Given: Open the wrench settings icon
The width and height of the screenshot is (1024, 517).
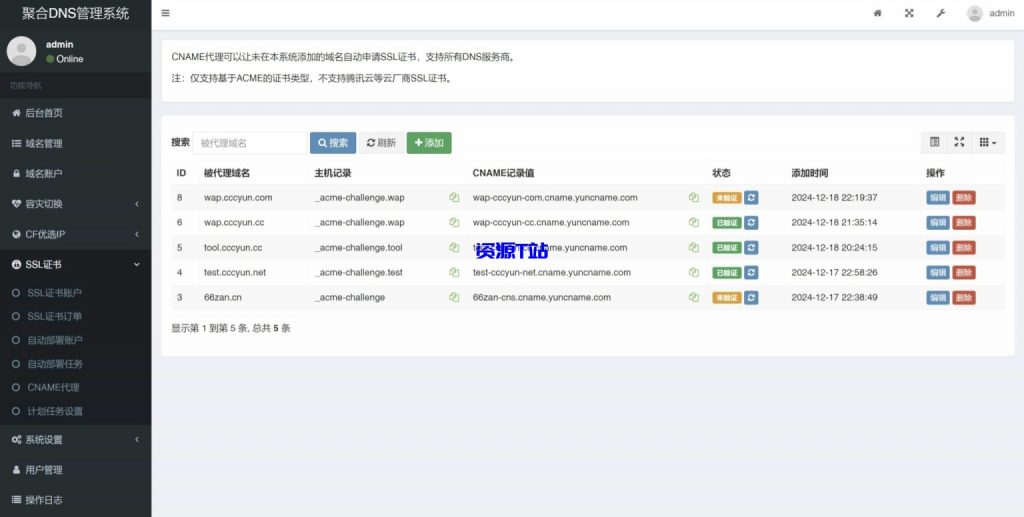Looking at the screenshot, I should coord(940,13).
